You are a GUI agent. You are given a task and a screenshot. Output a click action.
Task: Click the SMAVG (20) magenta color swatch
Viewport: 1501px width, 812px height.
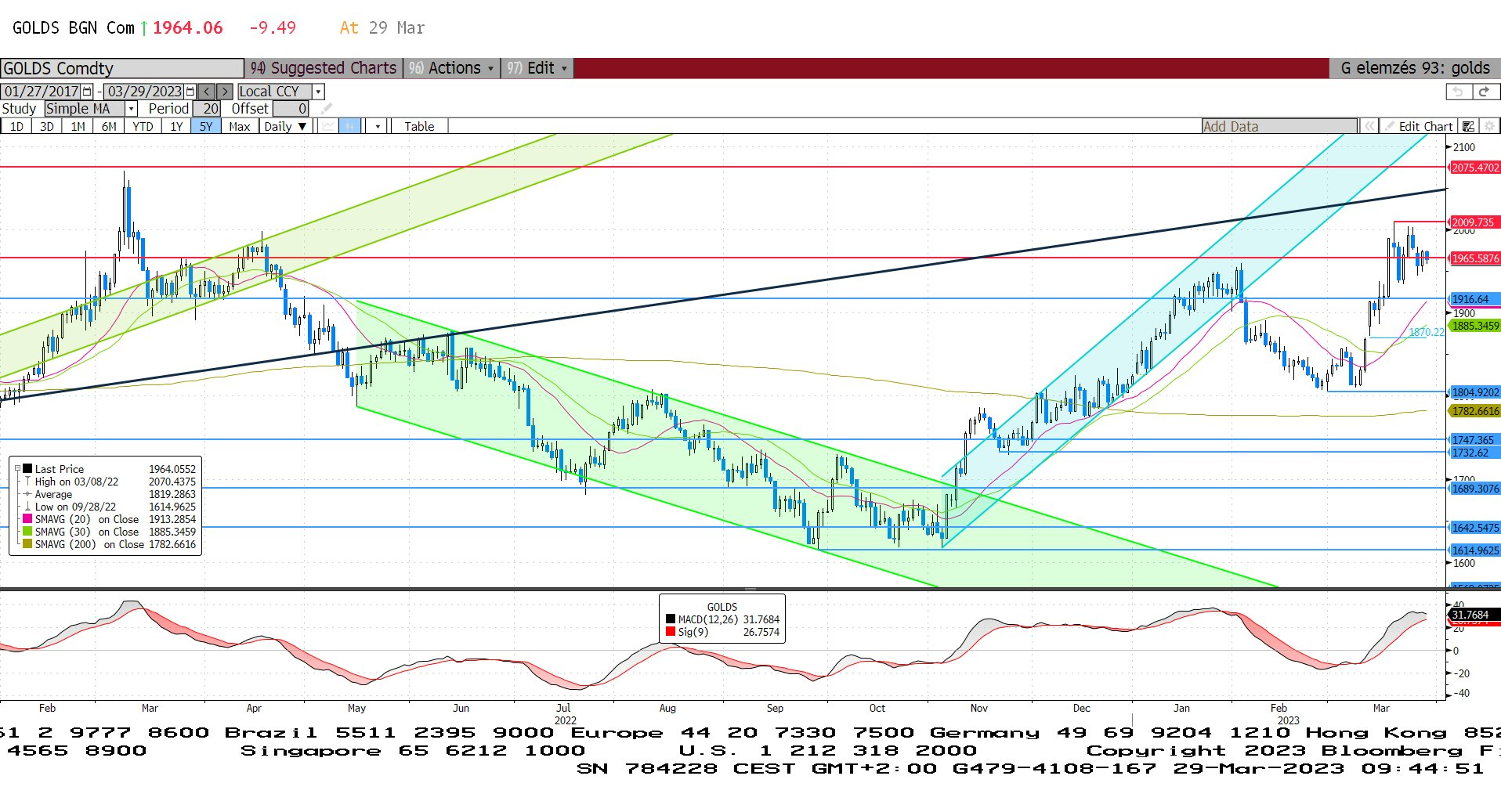27,519
